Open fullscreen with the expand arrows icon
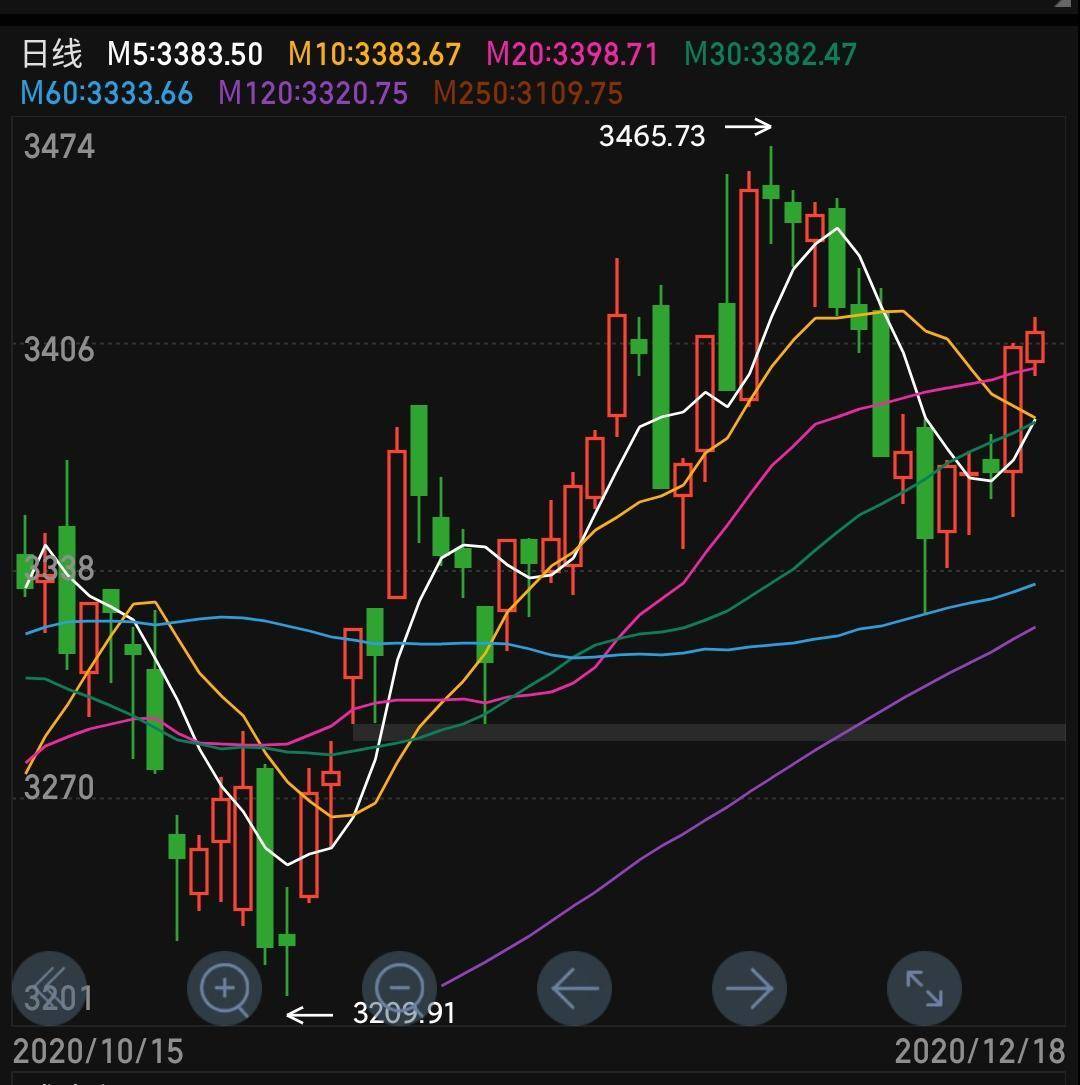Image resolution: width=1080 pixels, height=1085 pixels. click(924, 988)
